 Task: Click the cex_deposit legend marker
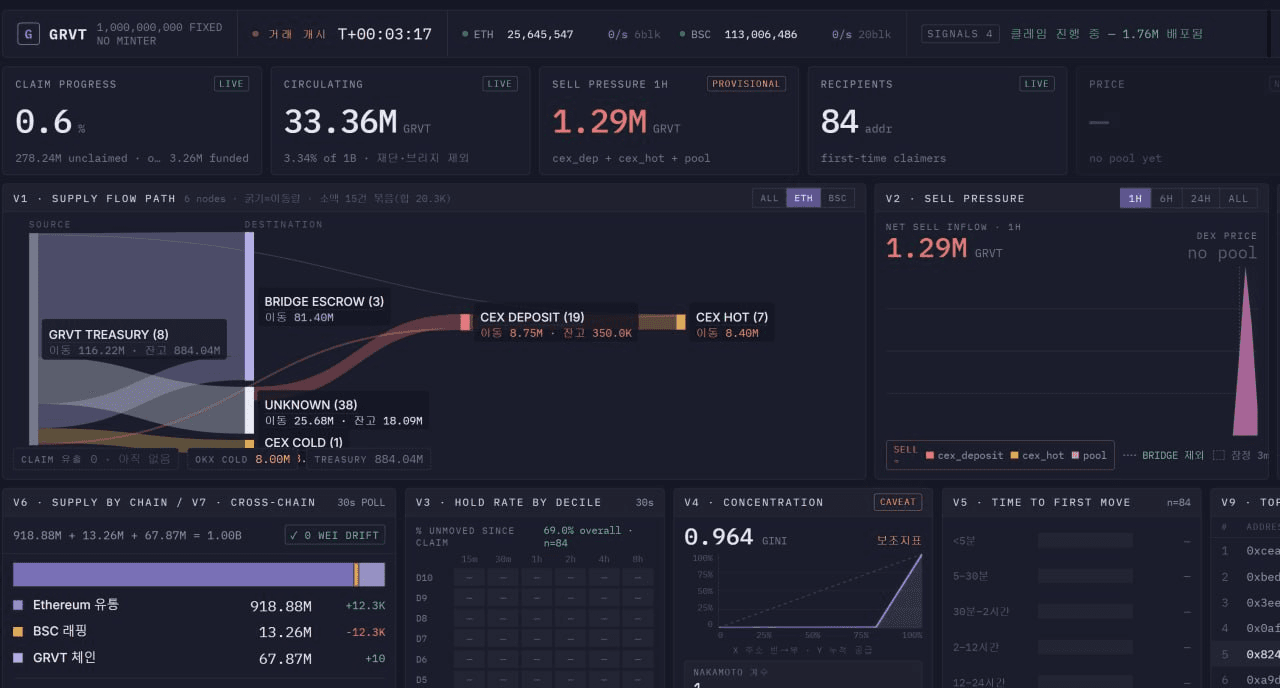coord(930,455)
